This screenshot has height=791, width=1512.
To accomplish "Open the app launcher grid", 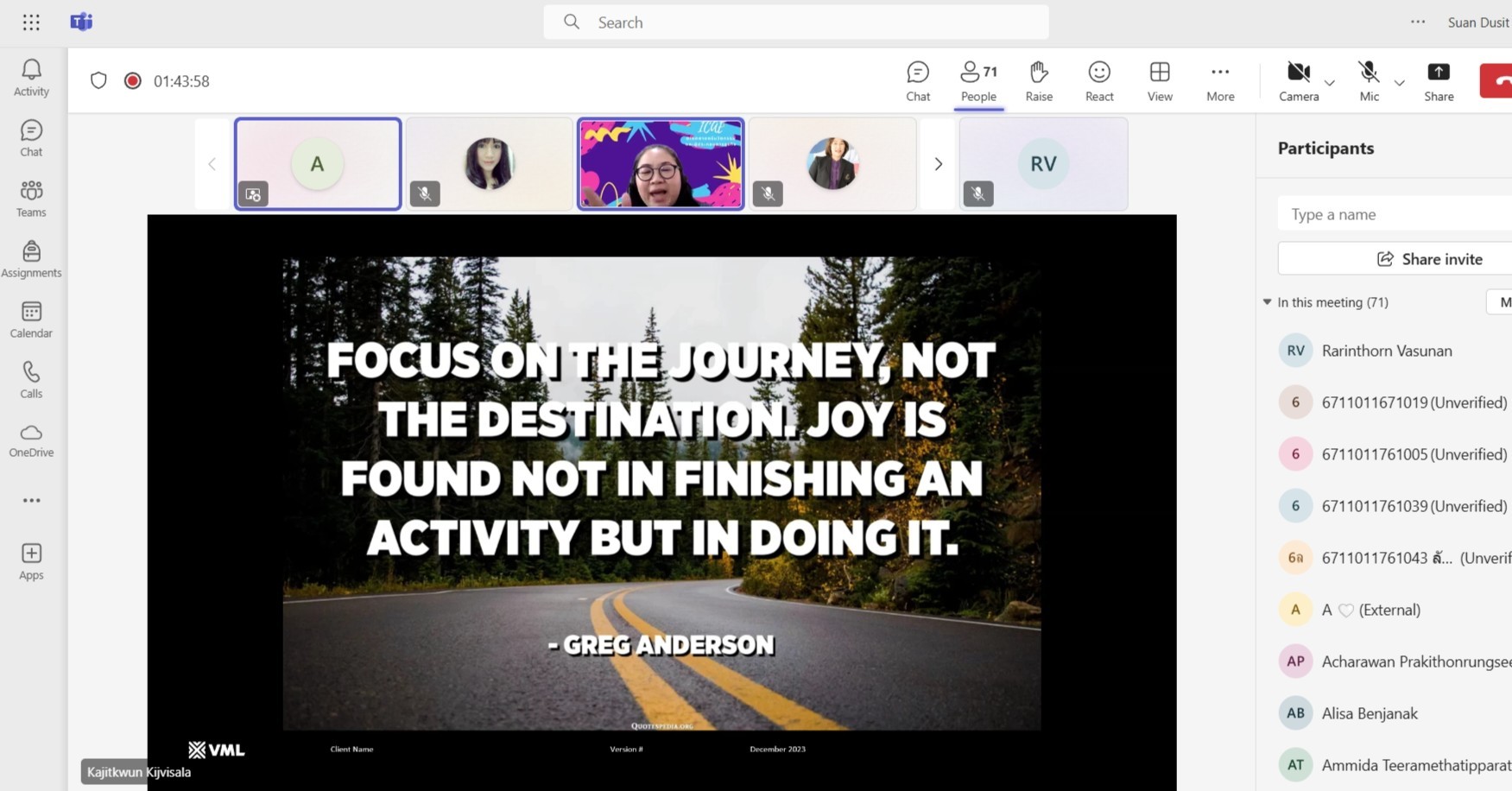I will pos(31,22).
